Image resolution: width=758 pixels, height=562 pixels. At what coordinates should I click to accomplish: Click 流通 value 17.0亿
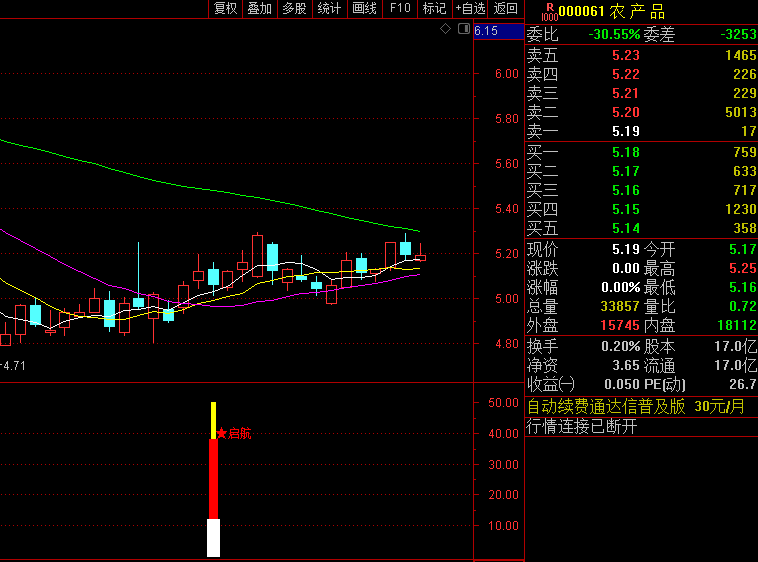[736, 365]
